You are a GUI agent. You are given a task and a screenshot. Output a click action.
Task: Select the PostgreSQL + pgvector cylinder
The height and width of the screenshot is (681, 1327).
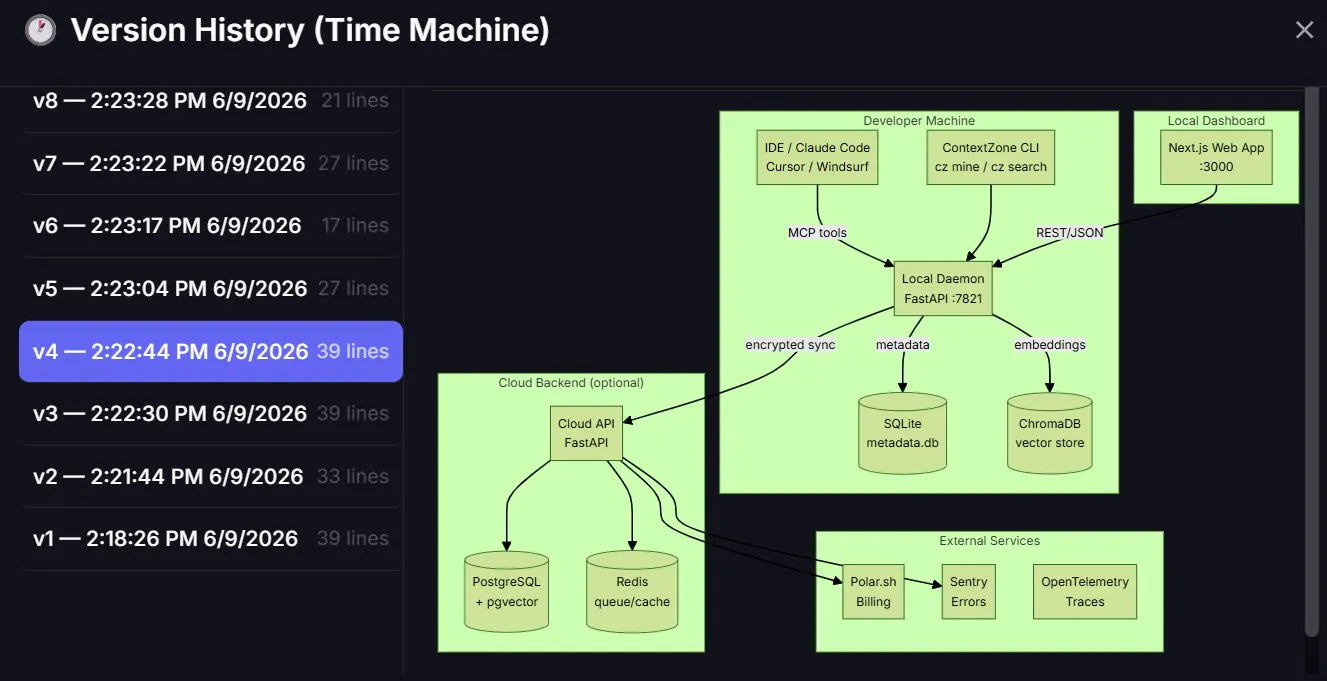pyautogui.click(x=507, y=591)
